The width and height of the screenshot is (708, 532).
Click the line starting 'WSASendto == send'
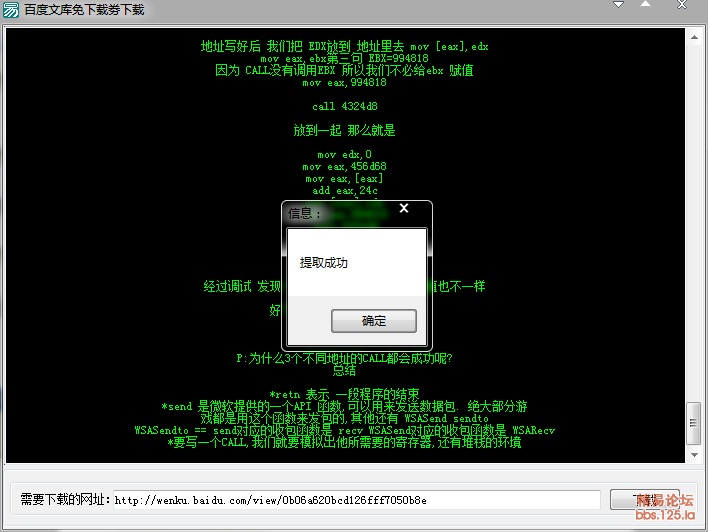(345, 430)
